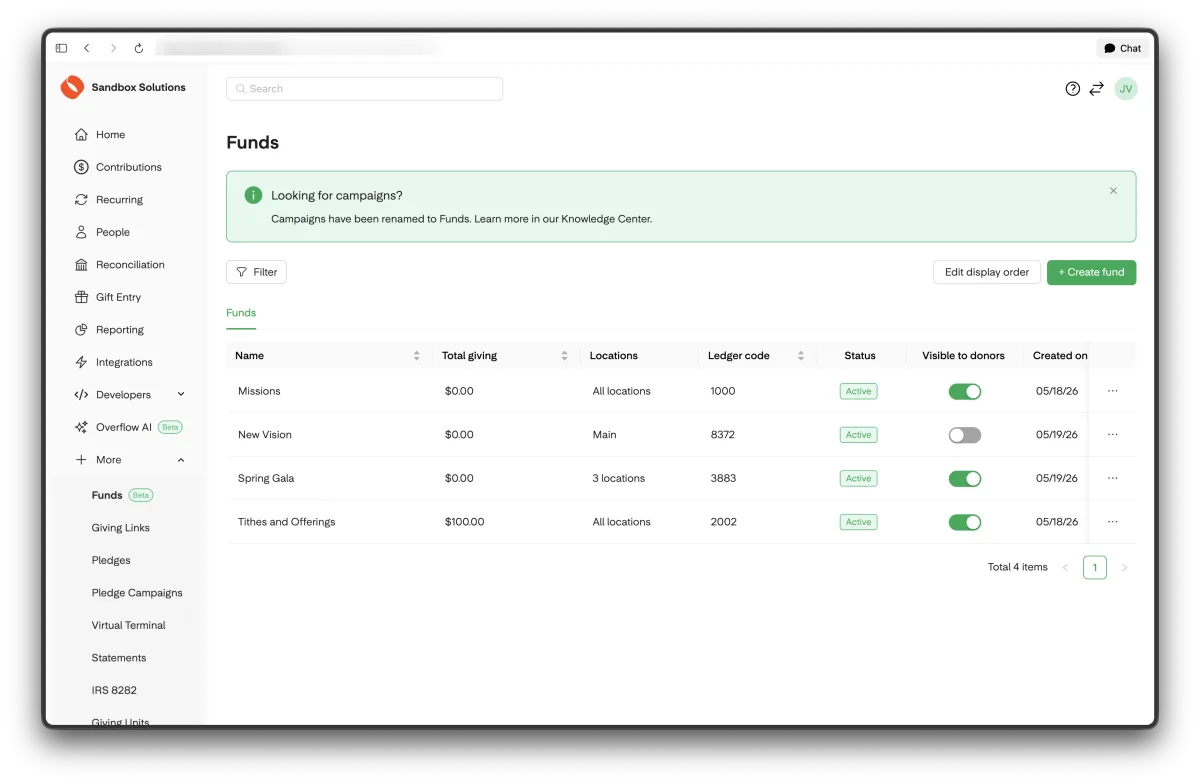Click the Reporting pie chart icon
This screenshot has width=1200, height=784.
tap(81, 330)
